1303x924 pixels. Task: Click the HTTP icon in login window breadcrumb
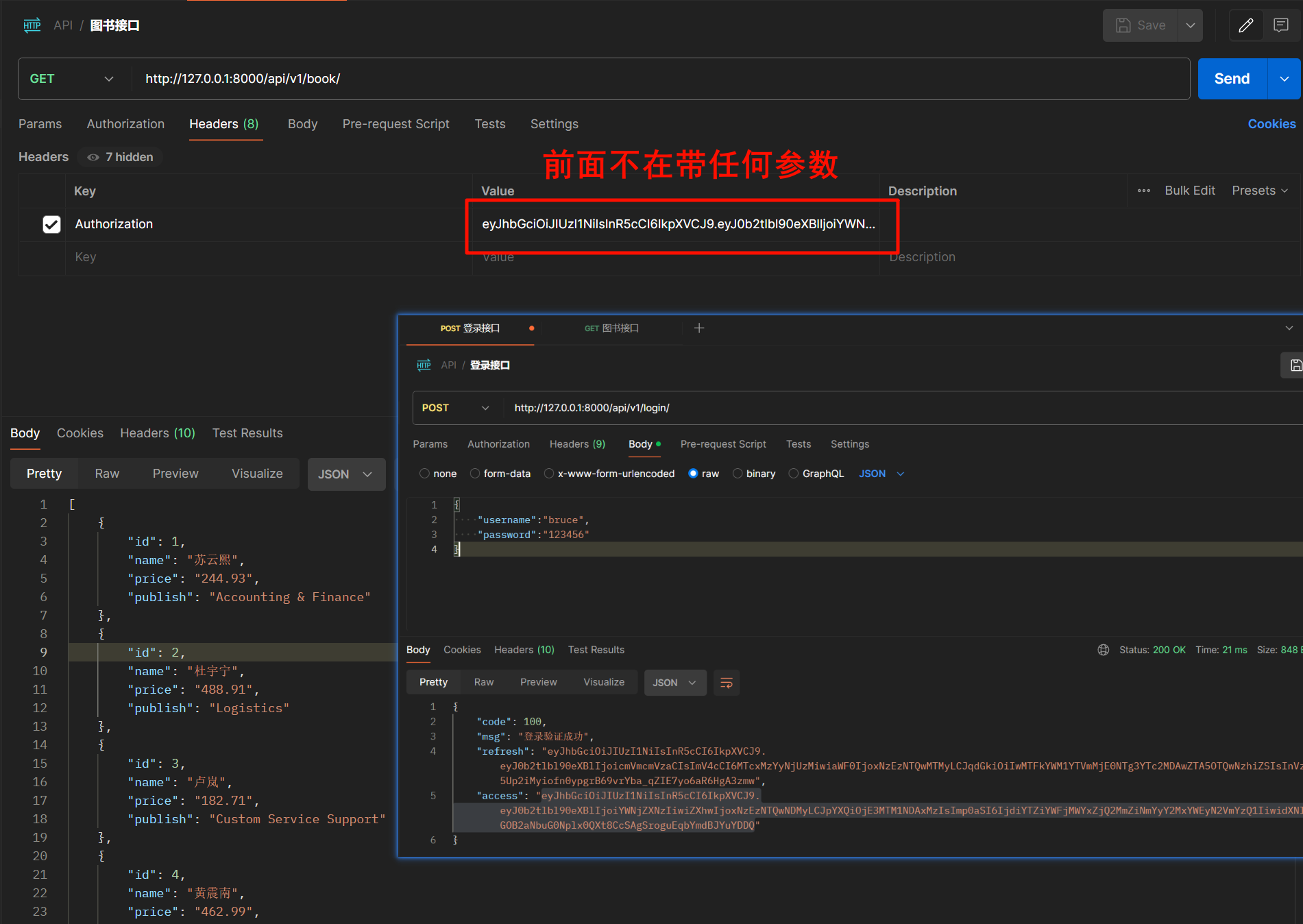tap(424, 365)
